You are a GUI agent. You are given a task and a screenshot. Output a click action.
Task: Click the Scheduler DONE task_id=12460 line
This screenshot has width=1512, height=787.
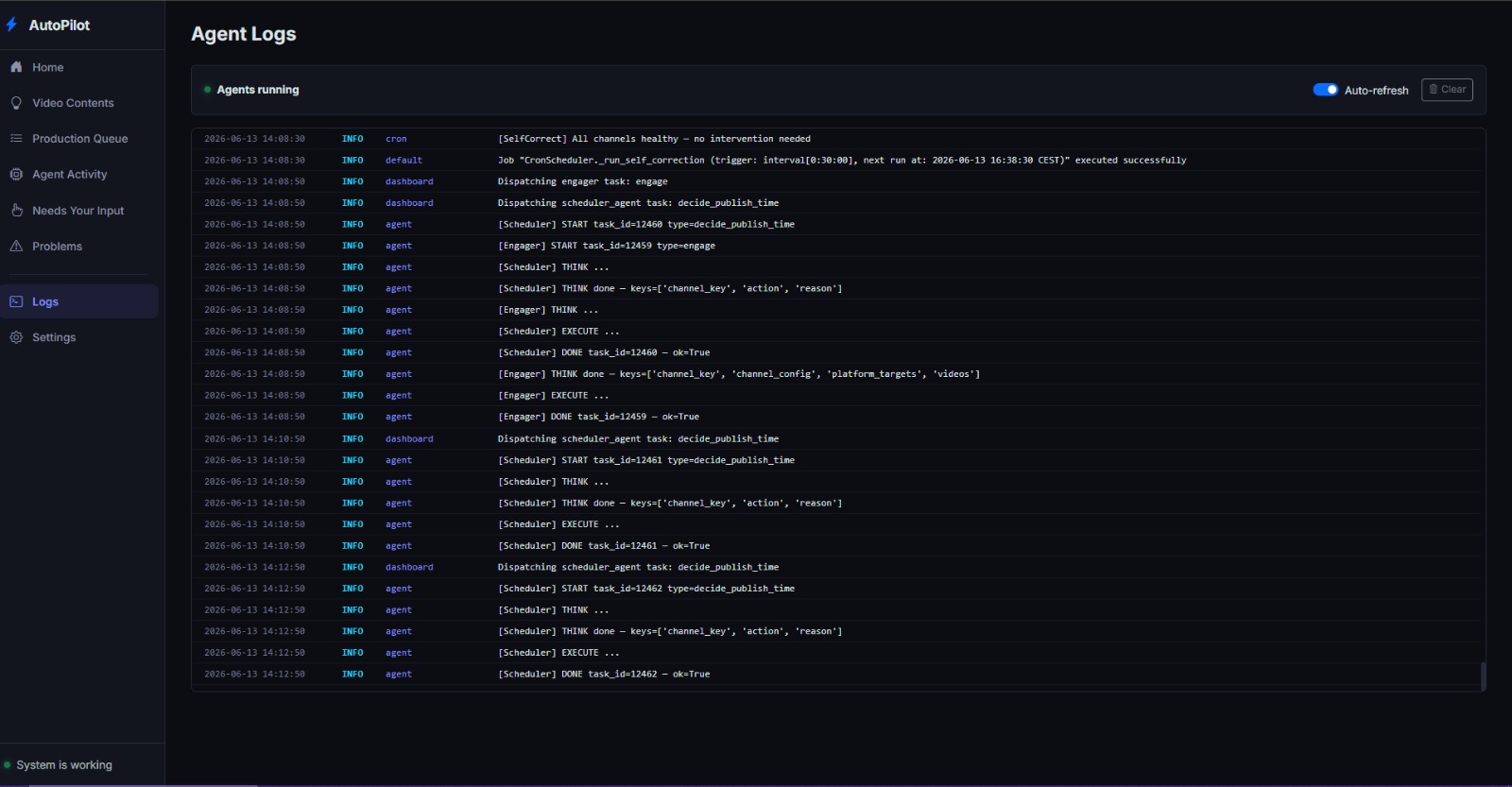coord(604,352)
